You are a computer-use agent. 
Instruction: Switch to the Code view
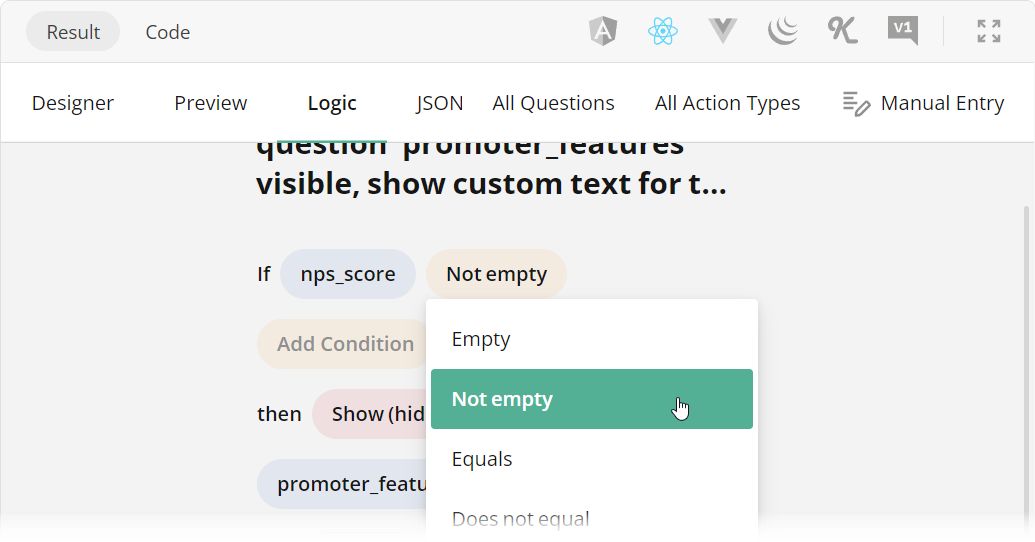[168, 32]
